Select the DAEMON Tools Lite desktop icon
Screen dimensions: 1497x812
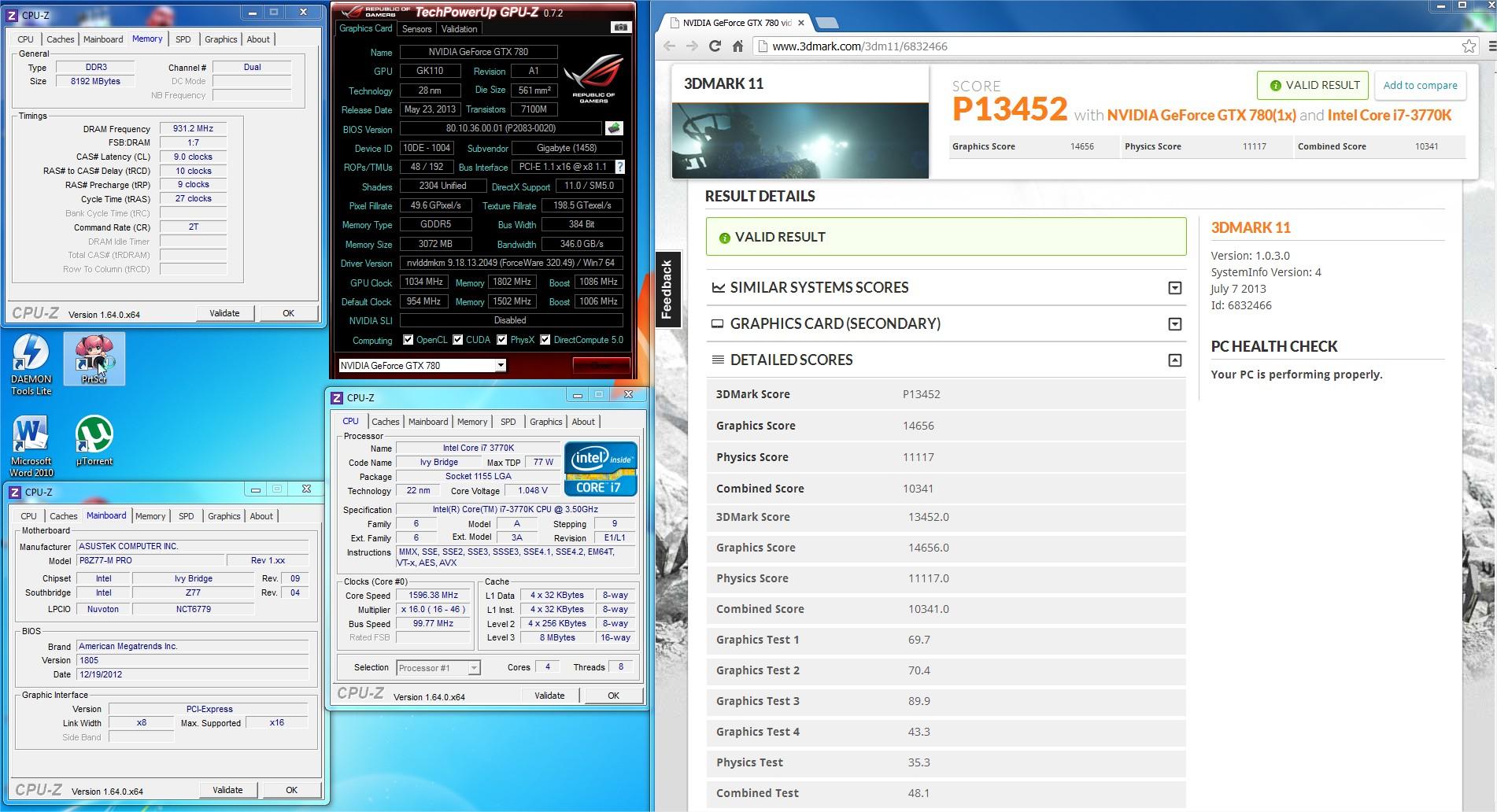coord(31,364)
